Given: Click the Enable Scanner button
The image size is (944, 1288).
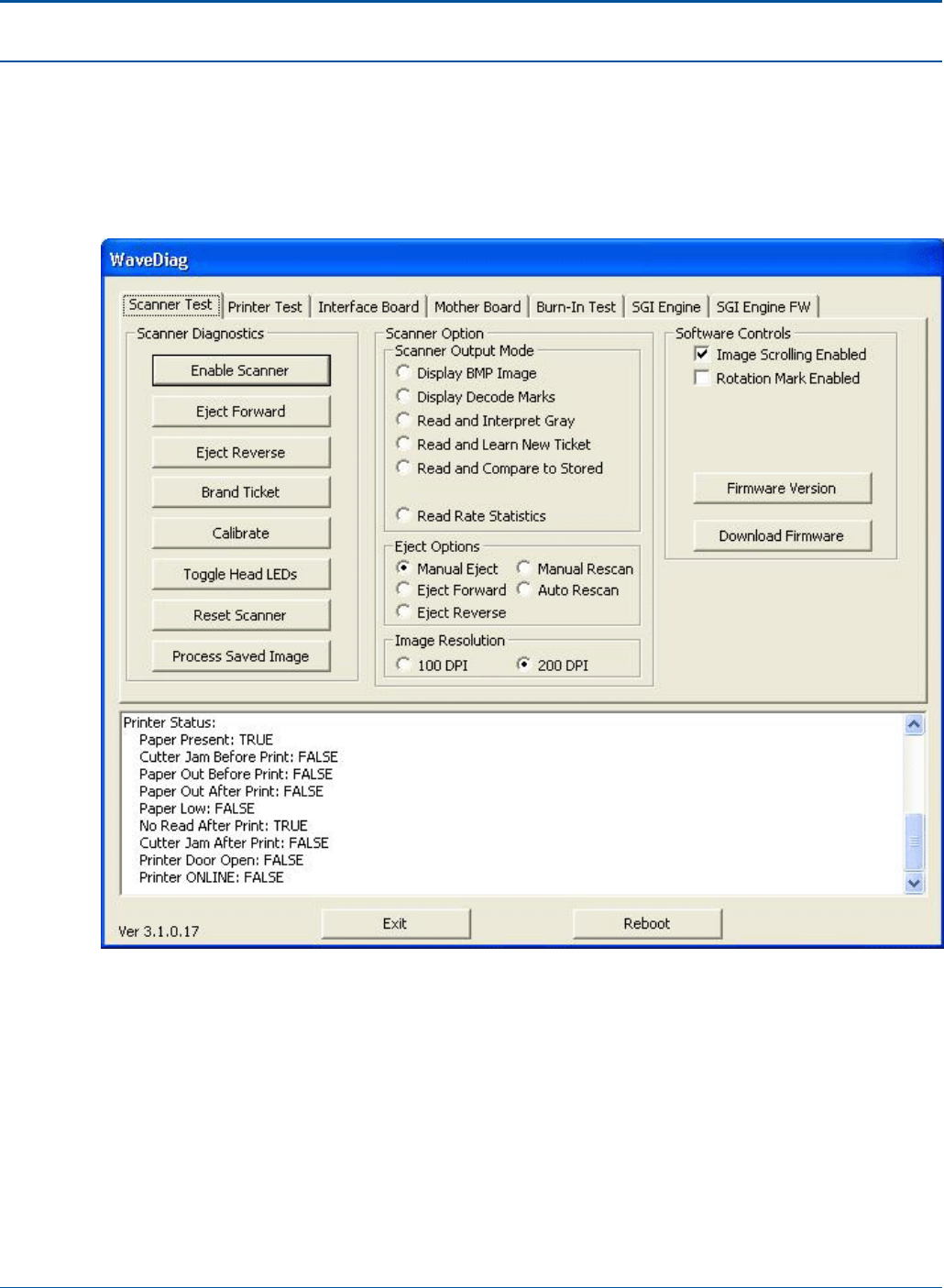Looking at the screenshot, I should [x=240, y=370].
